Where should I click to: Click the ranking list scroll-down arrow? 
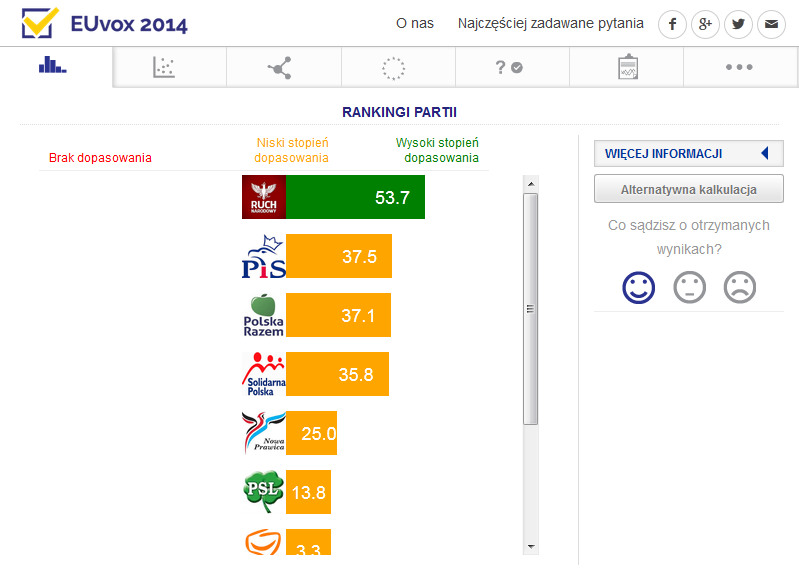(x=531, y=546)
